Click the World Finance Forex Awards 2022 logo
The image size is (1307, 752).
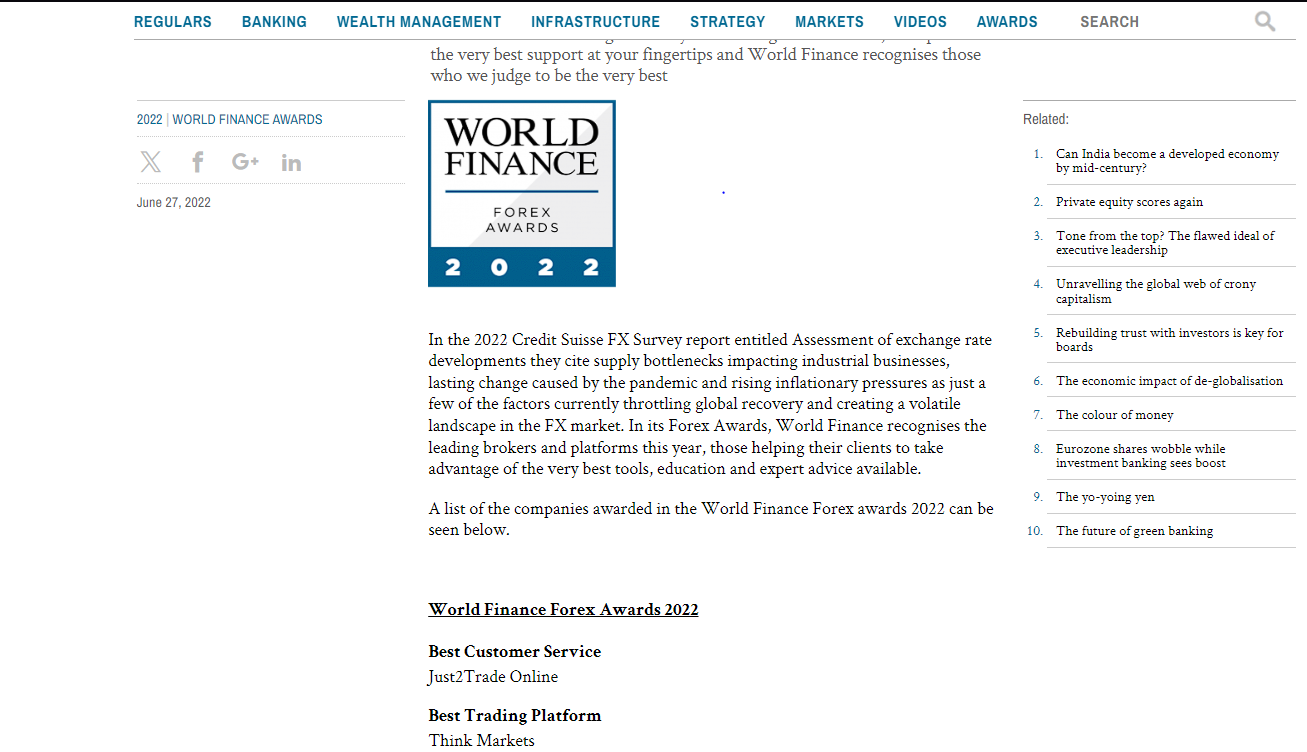click(x=522, y=194)
